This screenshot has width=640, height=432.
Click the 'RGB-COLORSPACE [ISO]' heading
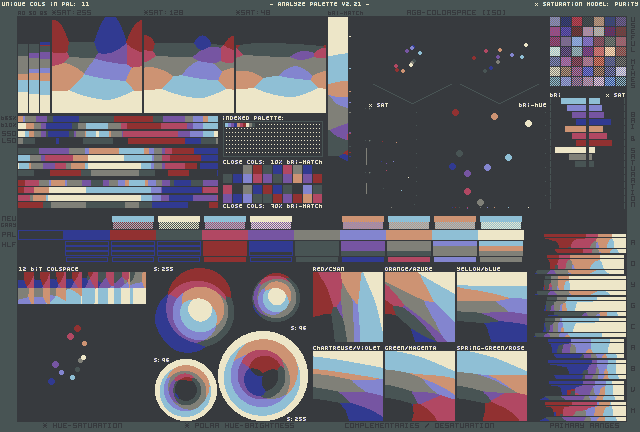tap(456, 13)
